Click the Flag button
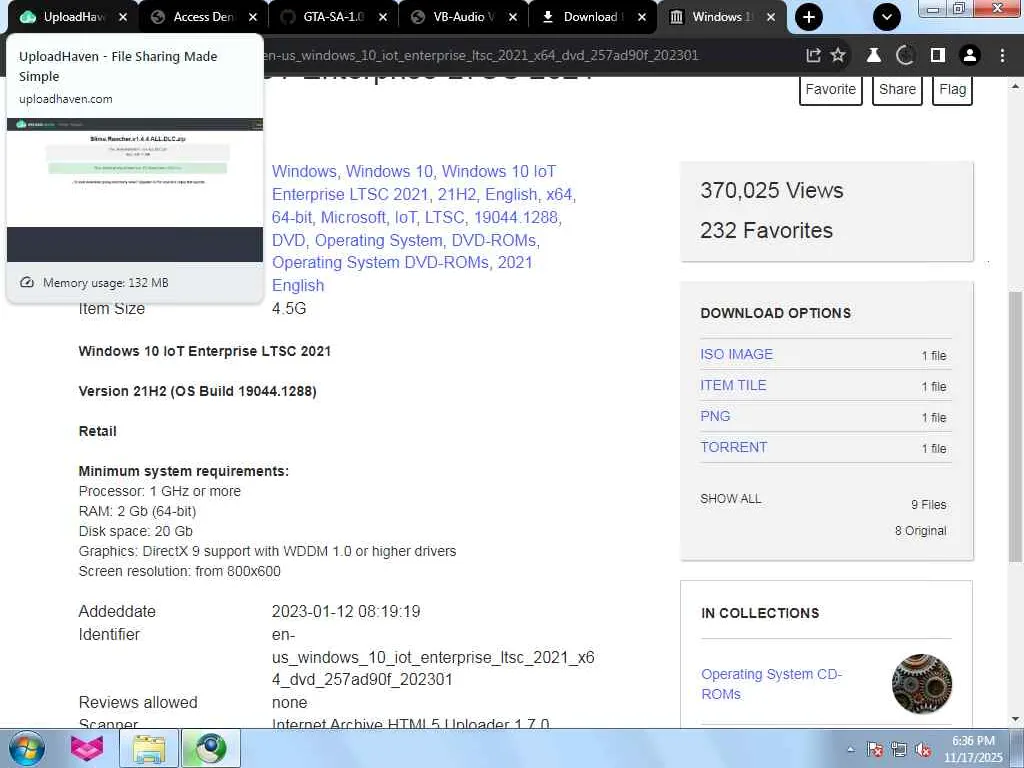This screenshot has width=1024, height=768. coord(953,89)
